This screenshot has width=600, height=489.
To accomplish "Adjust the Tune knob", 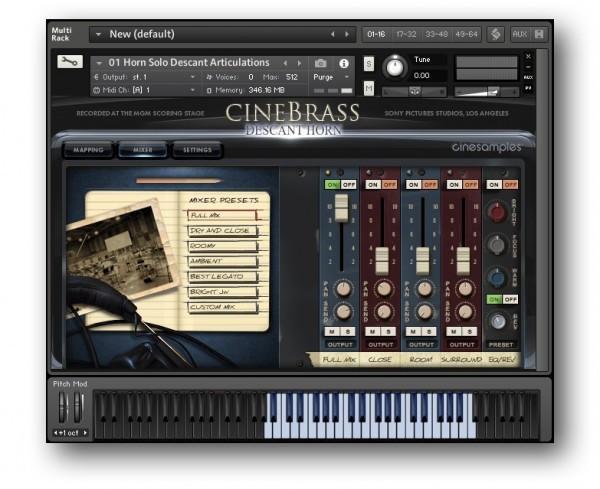I will point(395,67).
